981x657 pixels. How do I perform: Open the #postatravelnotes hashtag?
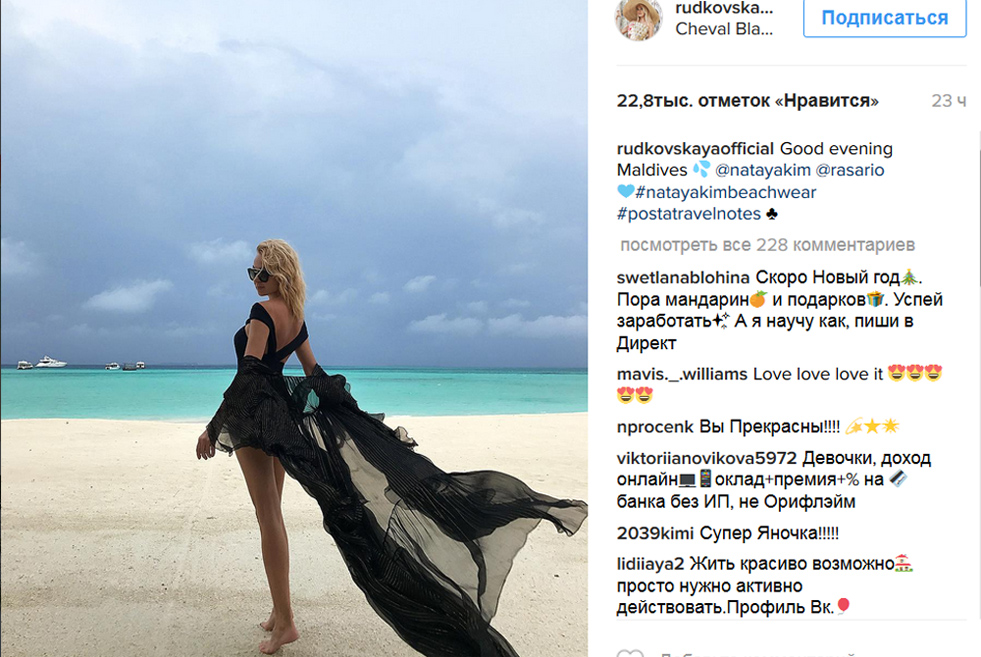(689, 214)
